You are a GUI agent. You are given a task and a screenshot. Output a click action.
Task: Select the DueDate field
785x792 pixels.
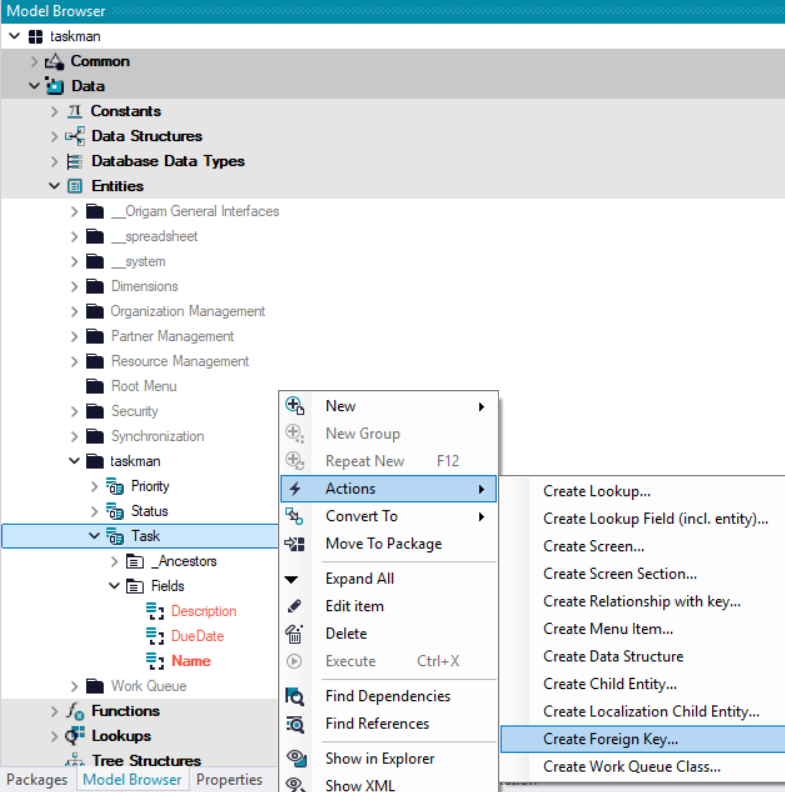click(197, 636)
